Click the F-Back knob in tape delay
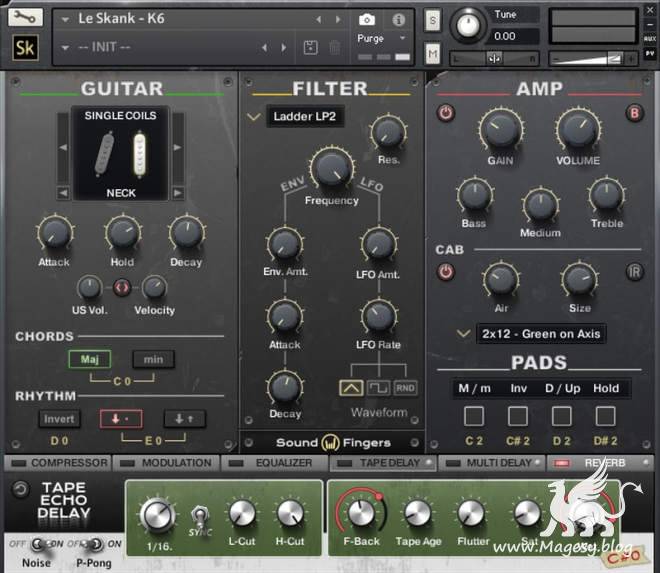This screenshot has width=660, height=573. click(360, 513)
